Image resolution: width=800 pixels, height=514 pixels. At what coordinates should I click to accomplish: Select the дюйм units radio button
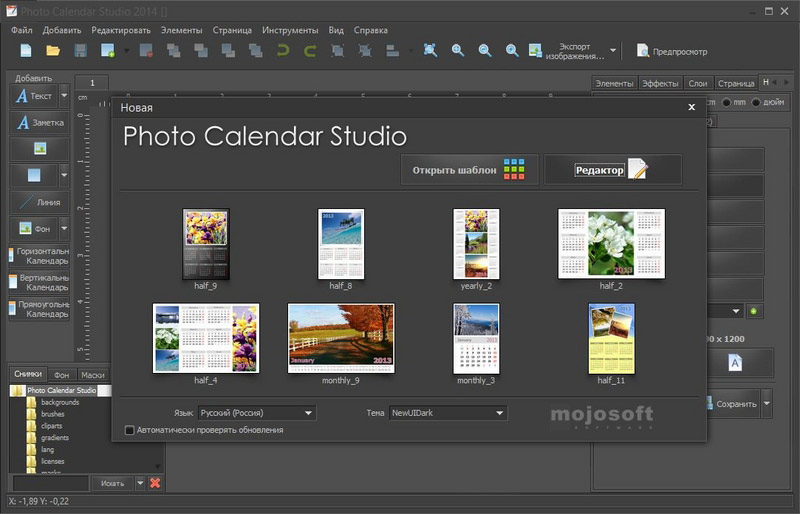click(756, 103)
